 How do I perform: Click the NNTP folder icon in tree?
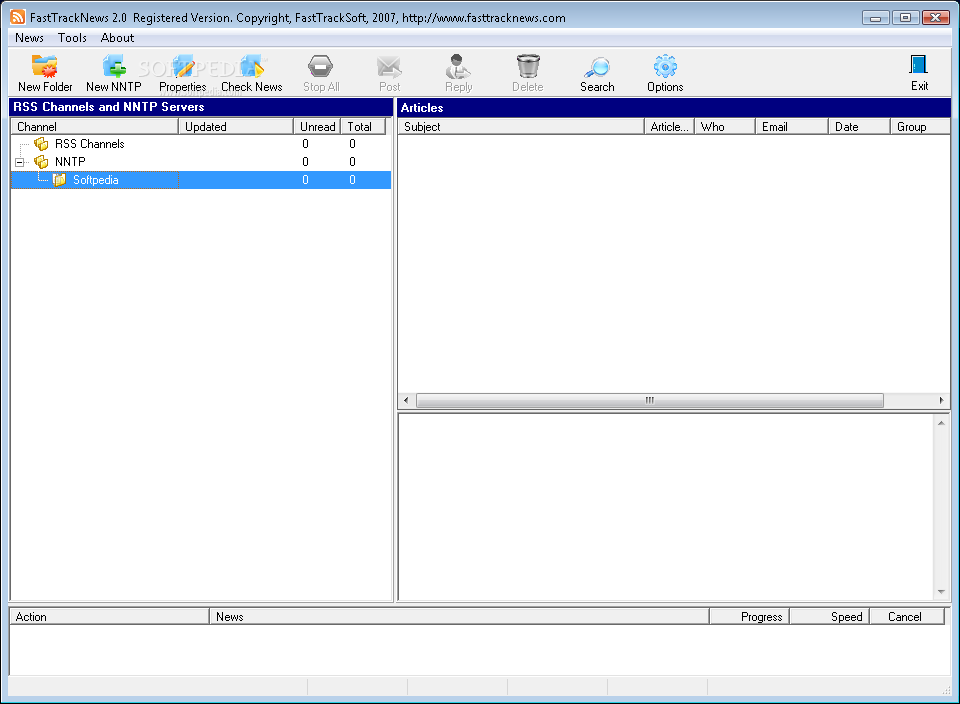42,162
